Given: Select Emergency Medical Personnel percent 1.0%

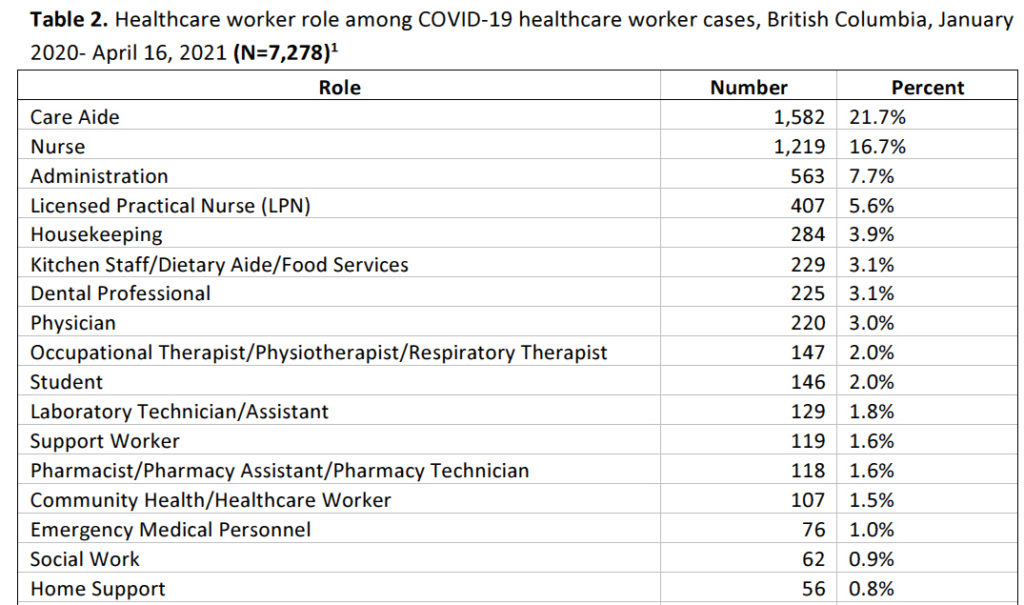Looking at the screenshot, I should click(x=871, y=530).
